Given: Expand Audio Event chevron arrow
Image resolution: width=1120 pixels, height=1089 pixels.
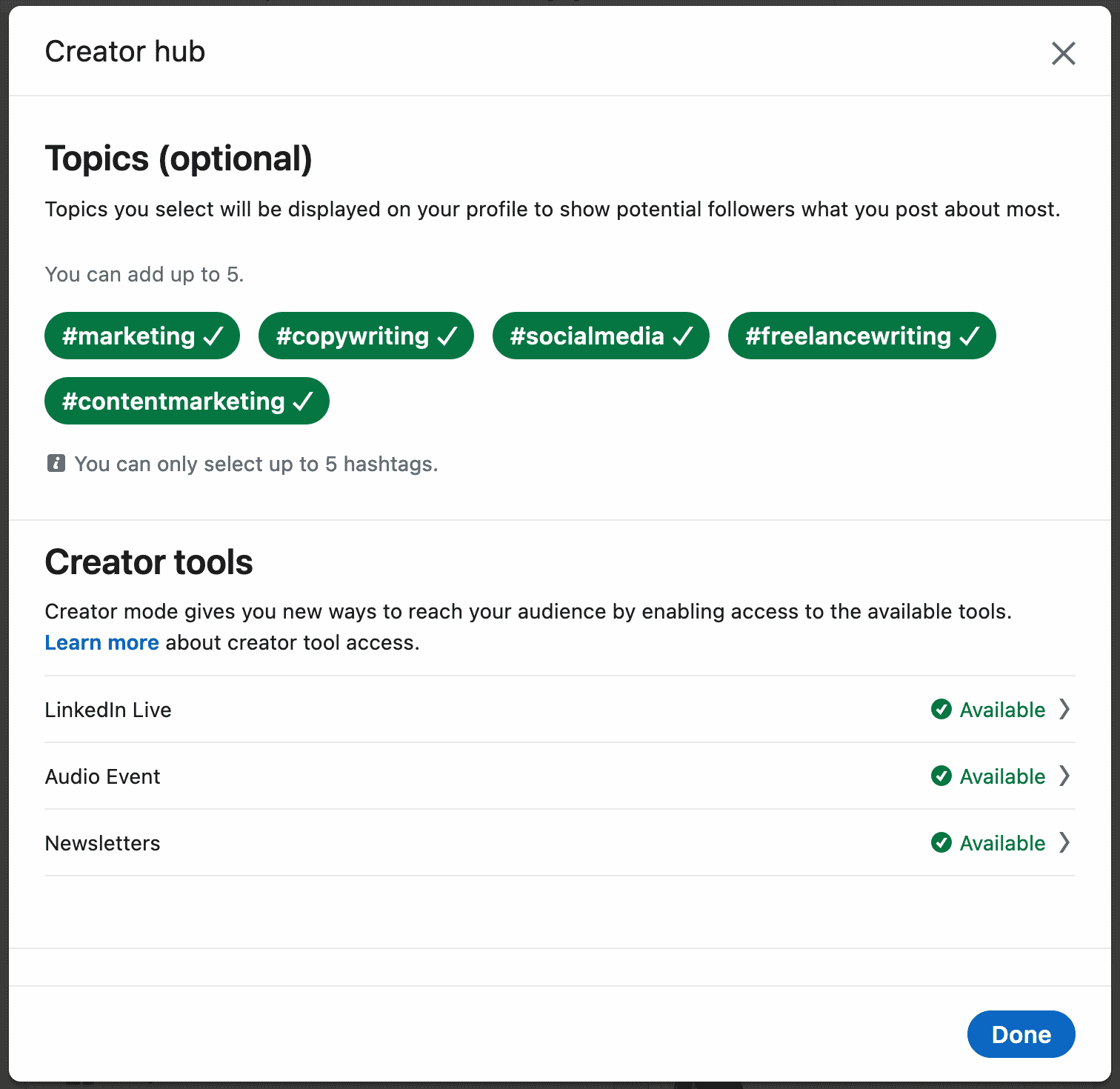Looking at the screenshot, I should pos(1064,776).
